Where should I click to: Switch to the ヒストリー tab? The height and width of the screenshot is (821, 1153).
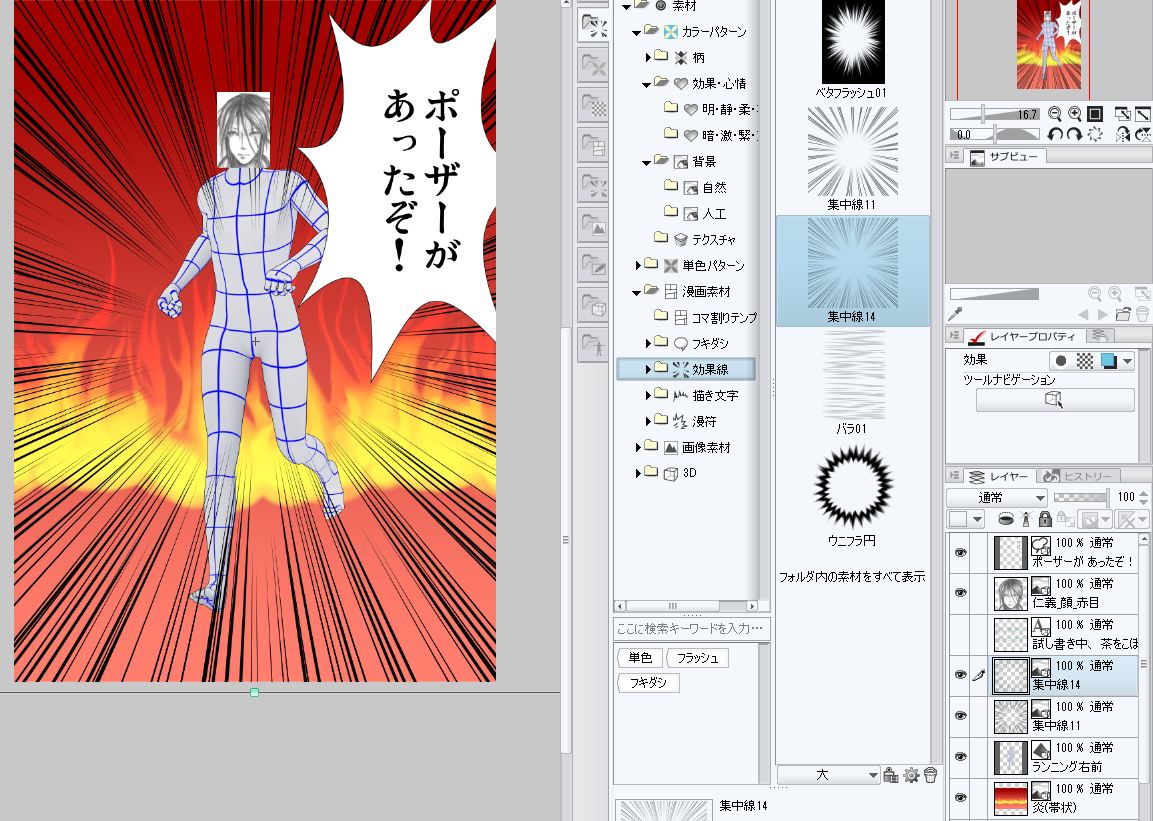click(x=1080, y=476)
